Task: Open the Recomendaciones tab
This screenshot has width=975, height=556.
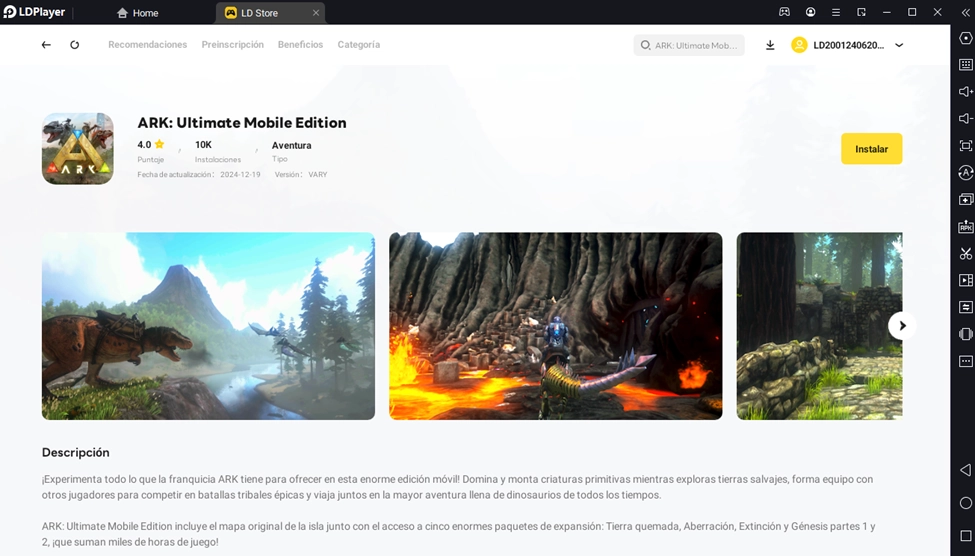Action: point(147,45)
